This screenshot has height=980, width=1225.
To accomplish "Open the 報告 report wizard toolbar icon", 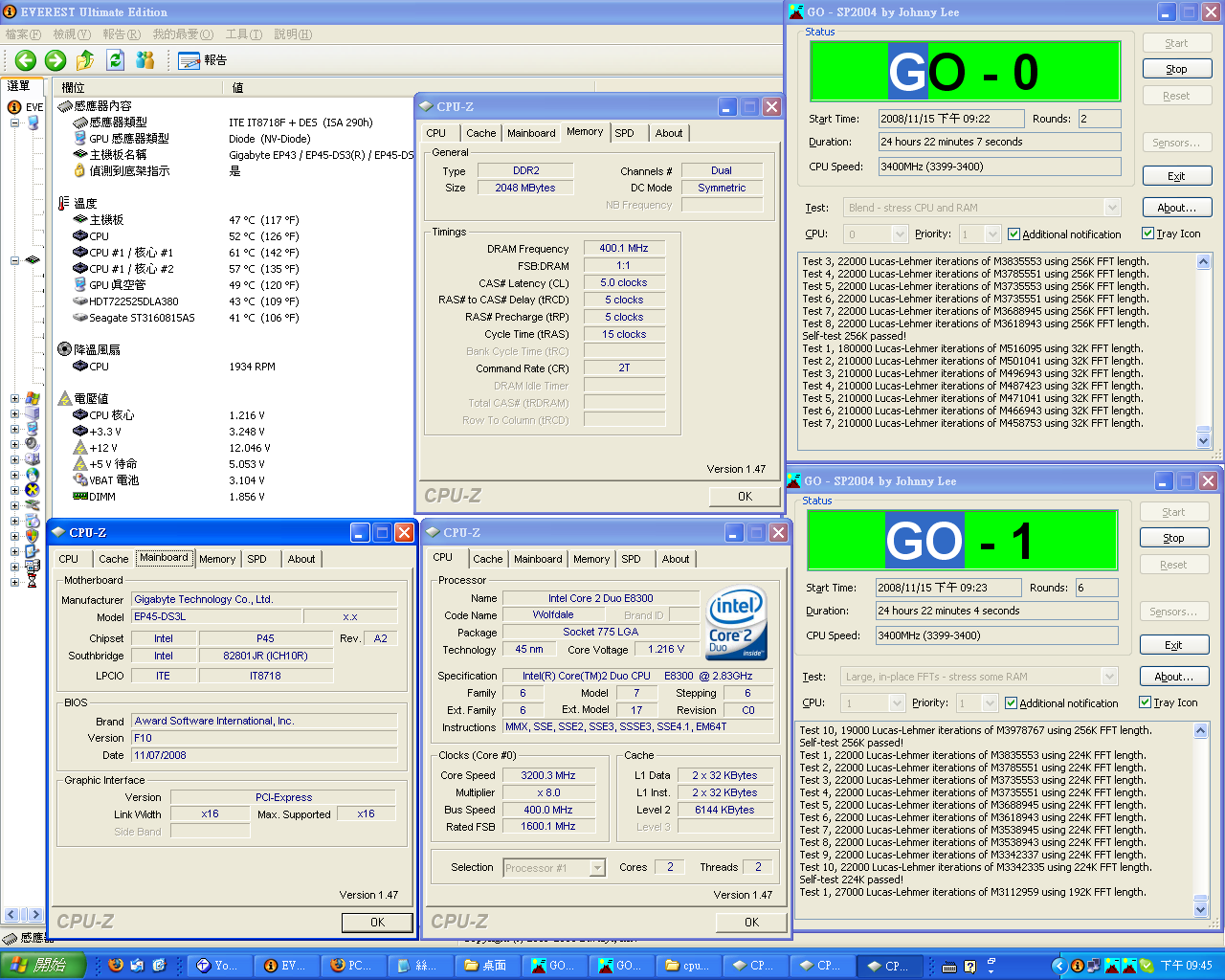I will coord(205,60).
